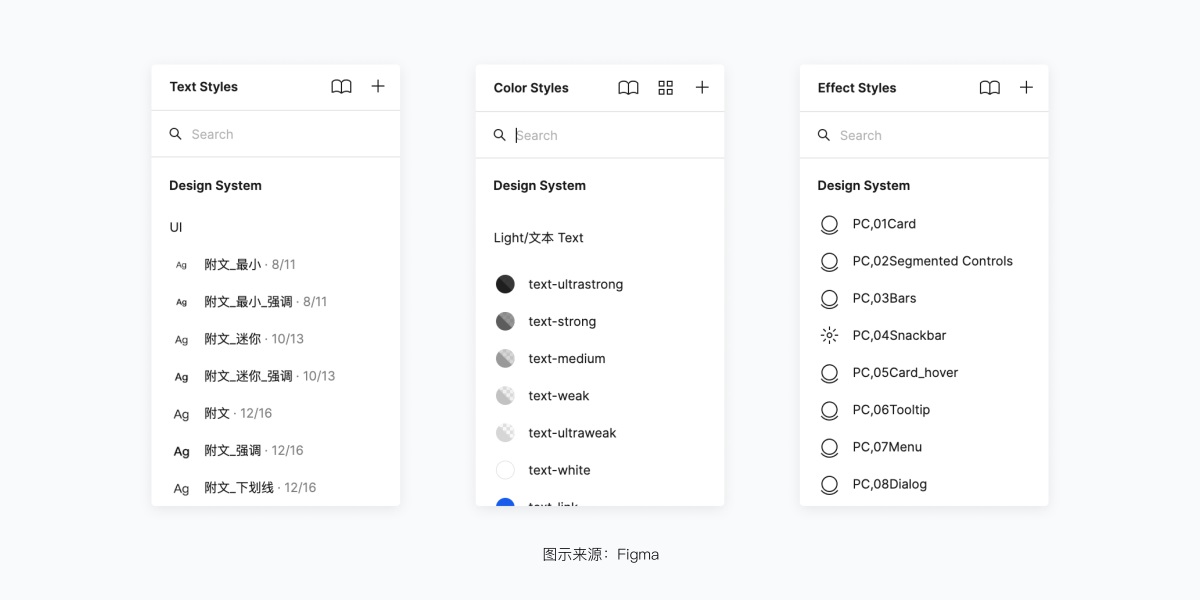Select the text-white color swatch
The image size is (1200, 600).
click(505, 470)
